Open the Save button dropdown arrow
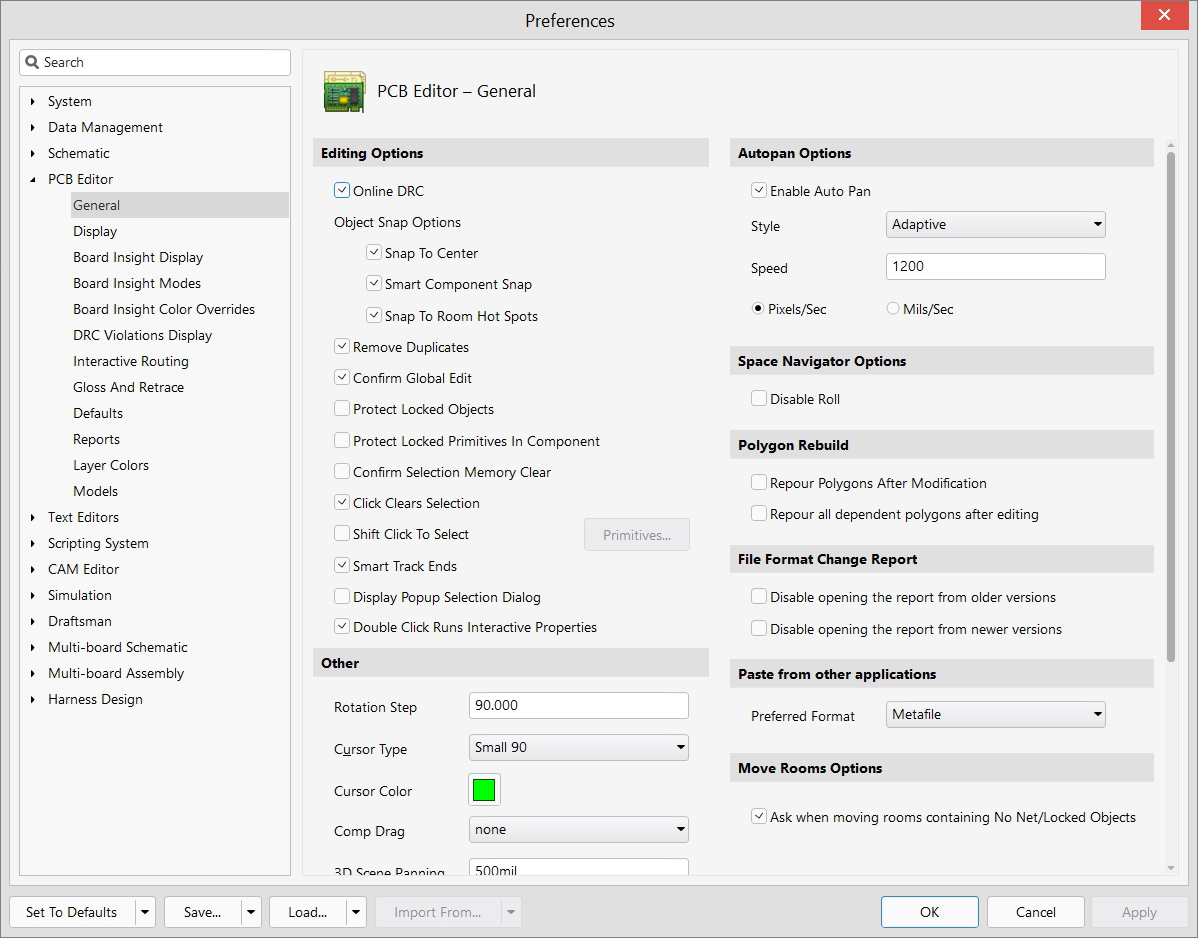The image size is (1198, 938). click(x=251, y=912)
